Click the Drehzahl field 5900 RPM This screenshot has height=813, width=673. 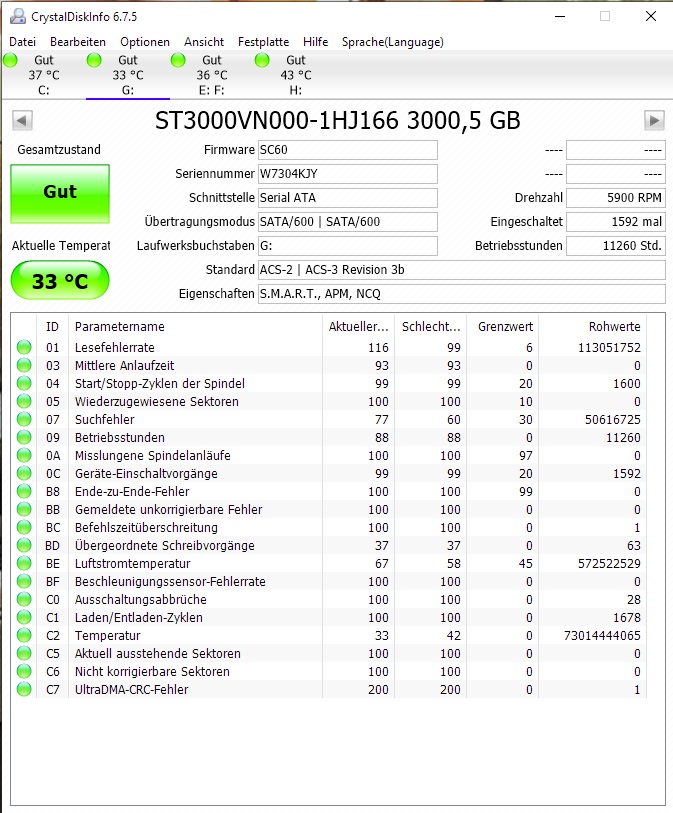(615, 198)
